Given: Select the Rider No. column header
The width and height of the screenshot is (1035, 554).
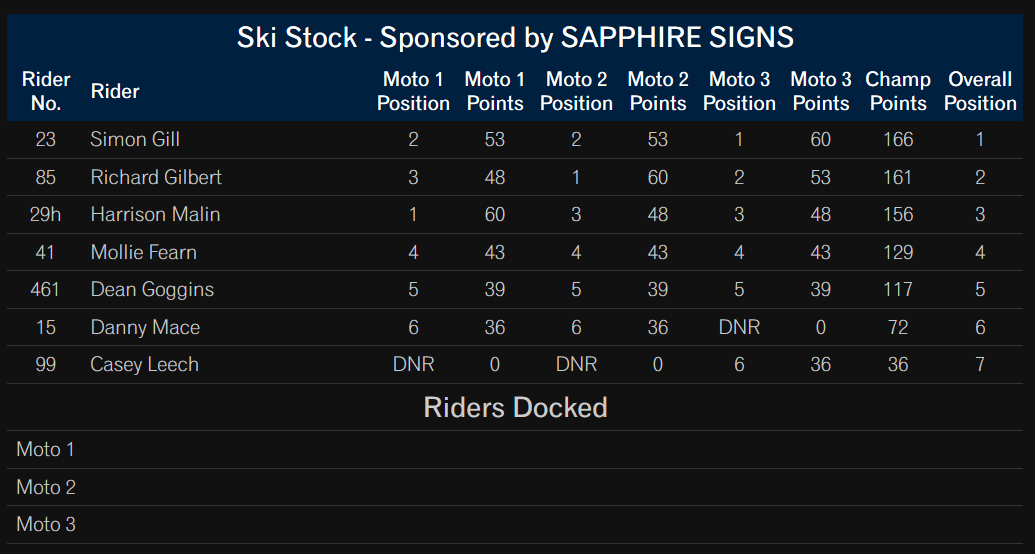Looking at the screenshot, I should coord(46,91).
